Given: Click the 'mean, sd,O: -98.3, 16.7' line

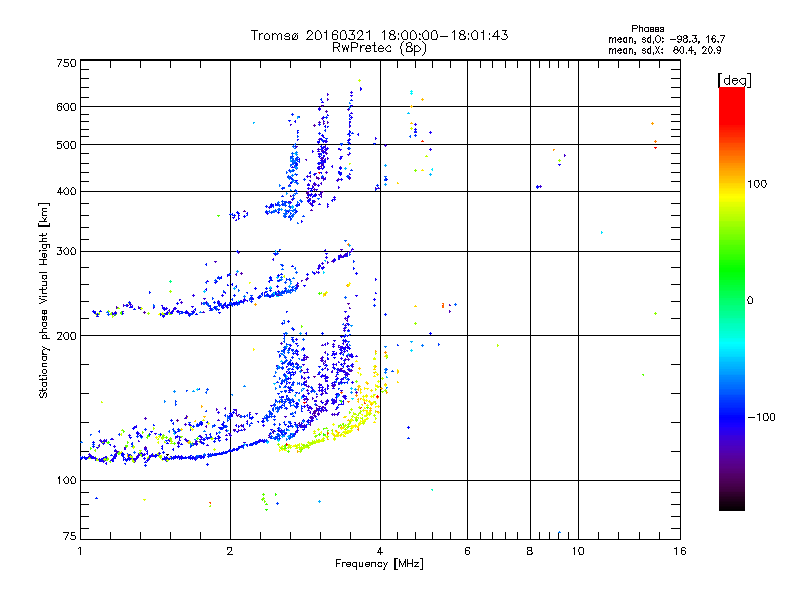Looking at the screenshot, I should (x=666, y=39).
